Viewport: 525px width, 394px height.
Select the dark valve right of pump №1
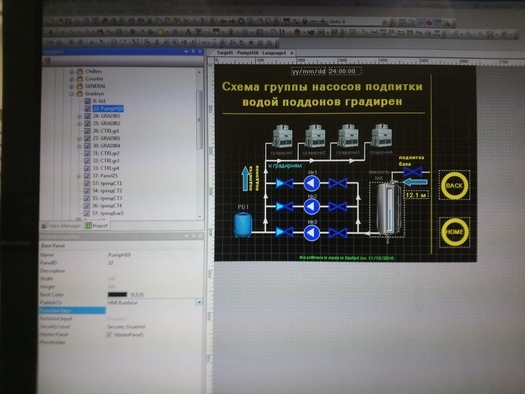point(338,183)
